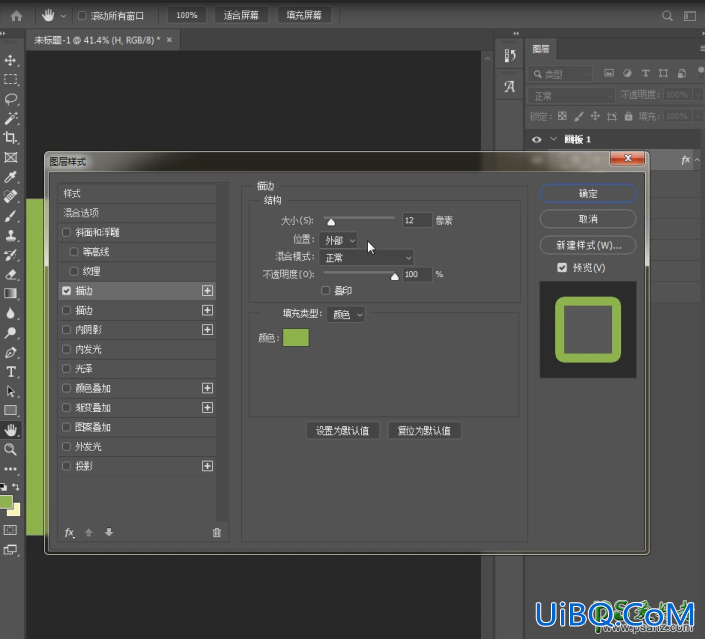Screen dimensions: 705x639
Task: Click the search icon at top right
Action: [x=667, y=16]
